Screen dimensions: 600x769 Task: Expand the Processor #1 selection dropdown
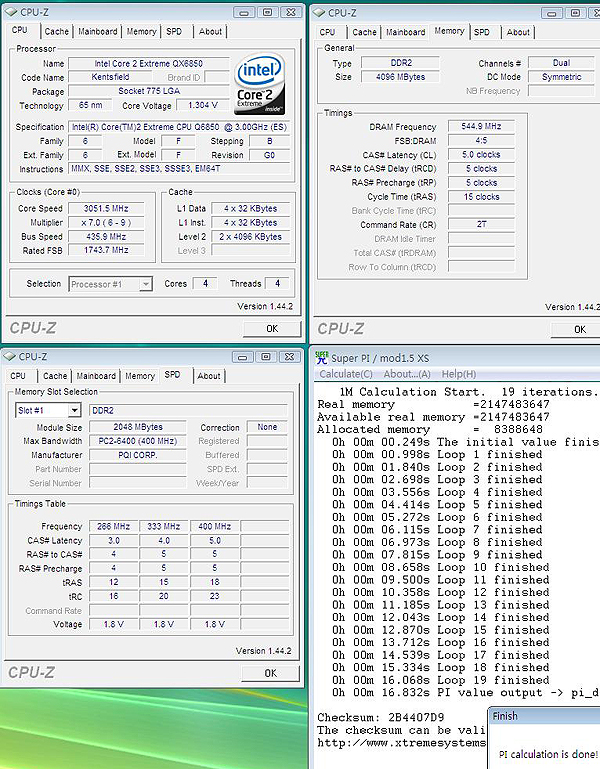click(x=146, y=284)
